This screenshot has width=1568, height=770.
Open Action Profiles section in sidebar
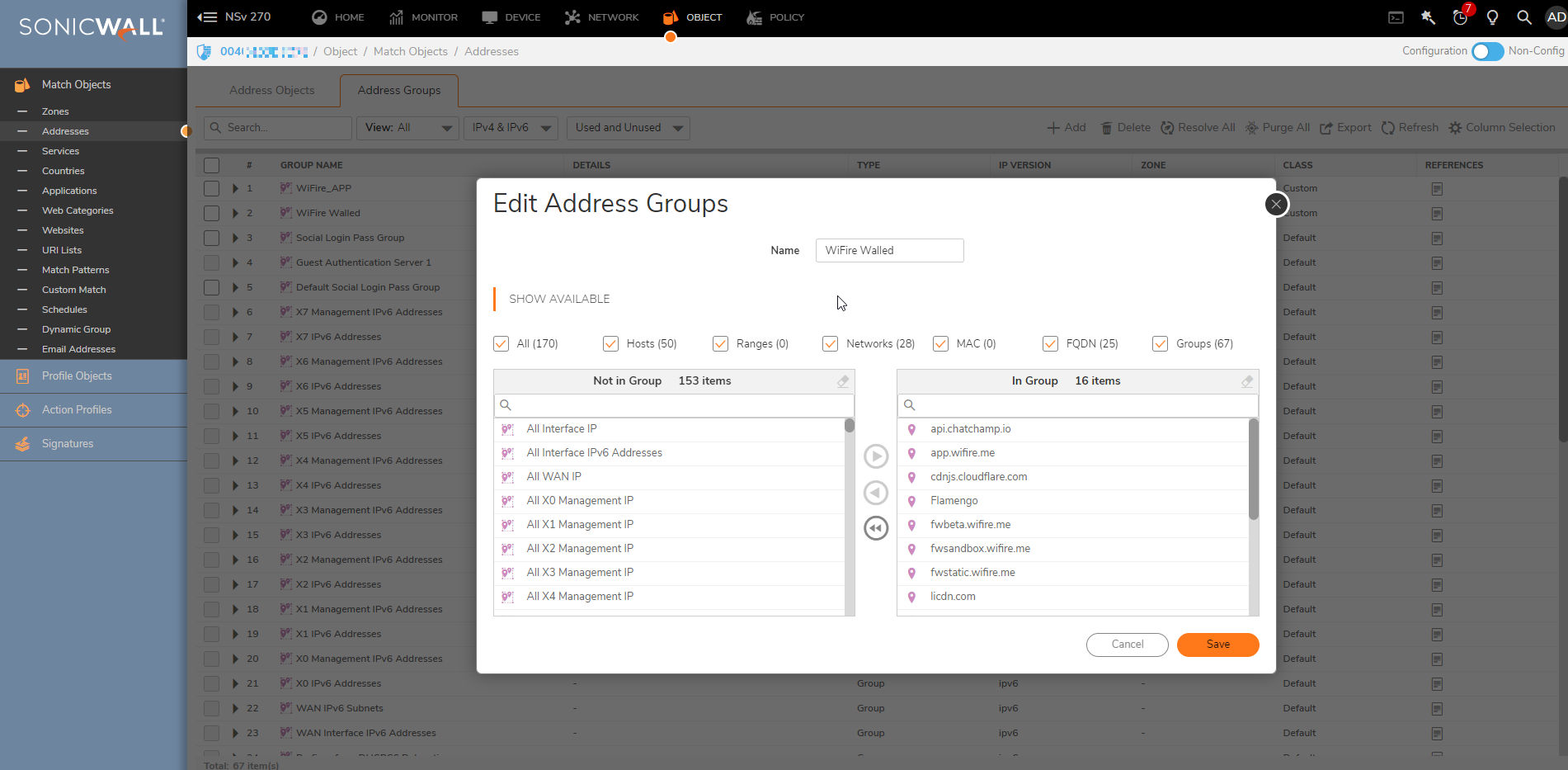pos(93,410)
